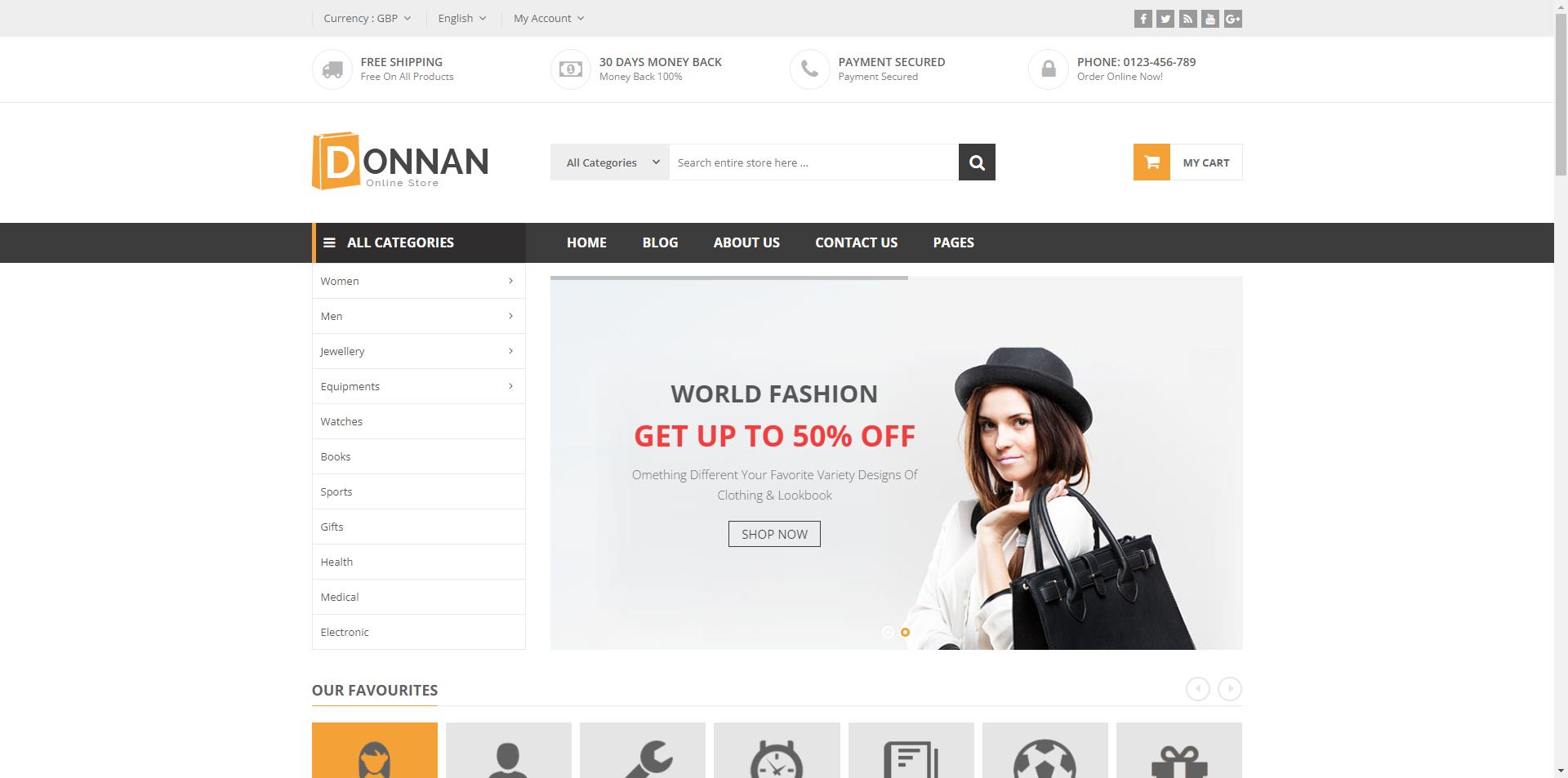Select the watch category tile
Screen dimensions: 1568x778
point(777,750)
